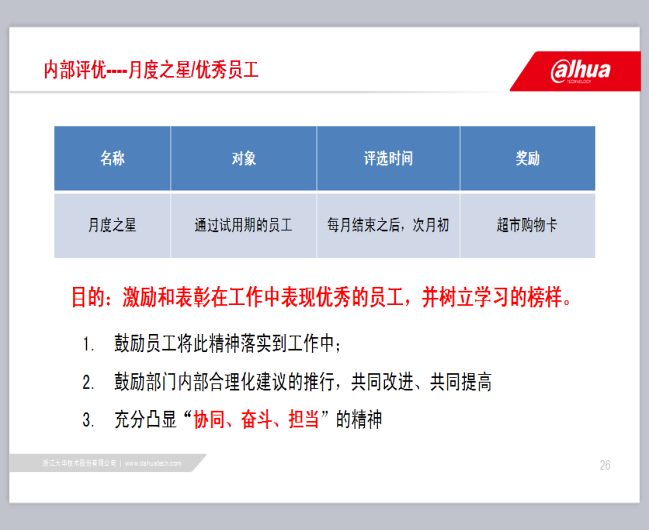Click the list number 2. marker

[x=89, y=382]
